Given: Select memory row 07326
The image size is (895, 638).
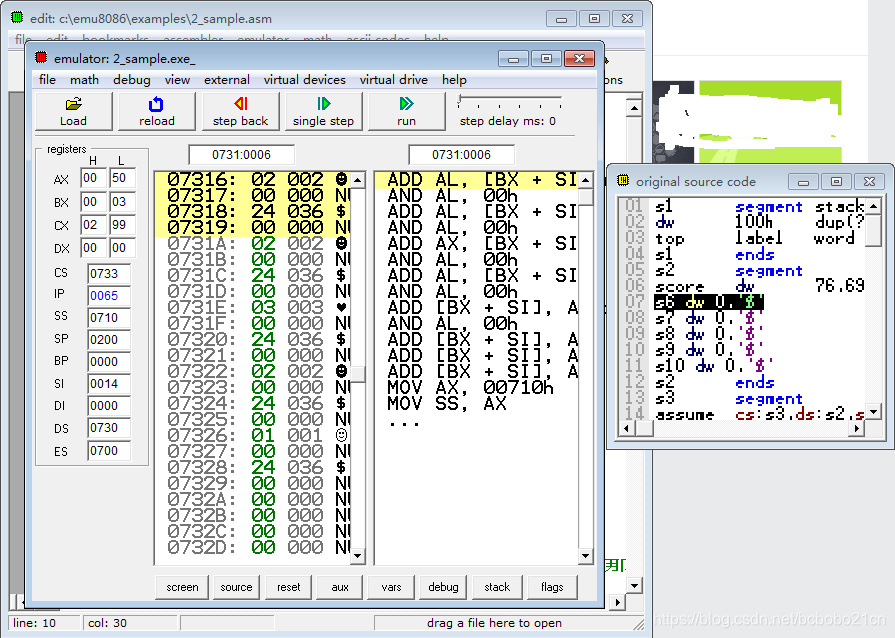Looking at the screenshot, I should pos(253,435).
